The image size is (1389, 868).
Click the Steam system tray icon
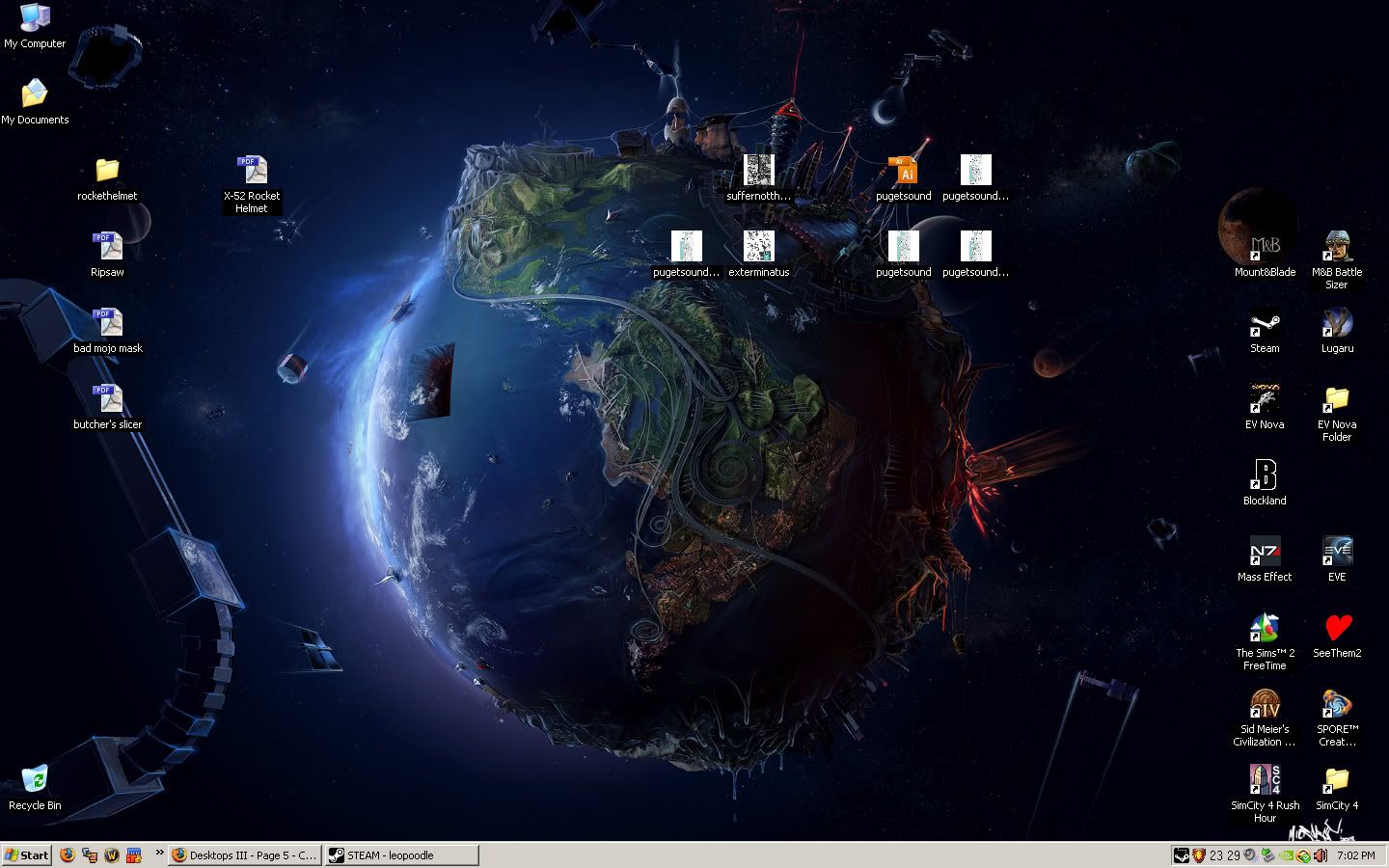pos(1182,855)
